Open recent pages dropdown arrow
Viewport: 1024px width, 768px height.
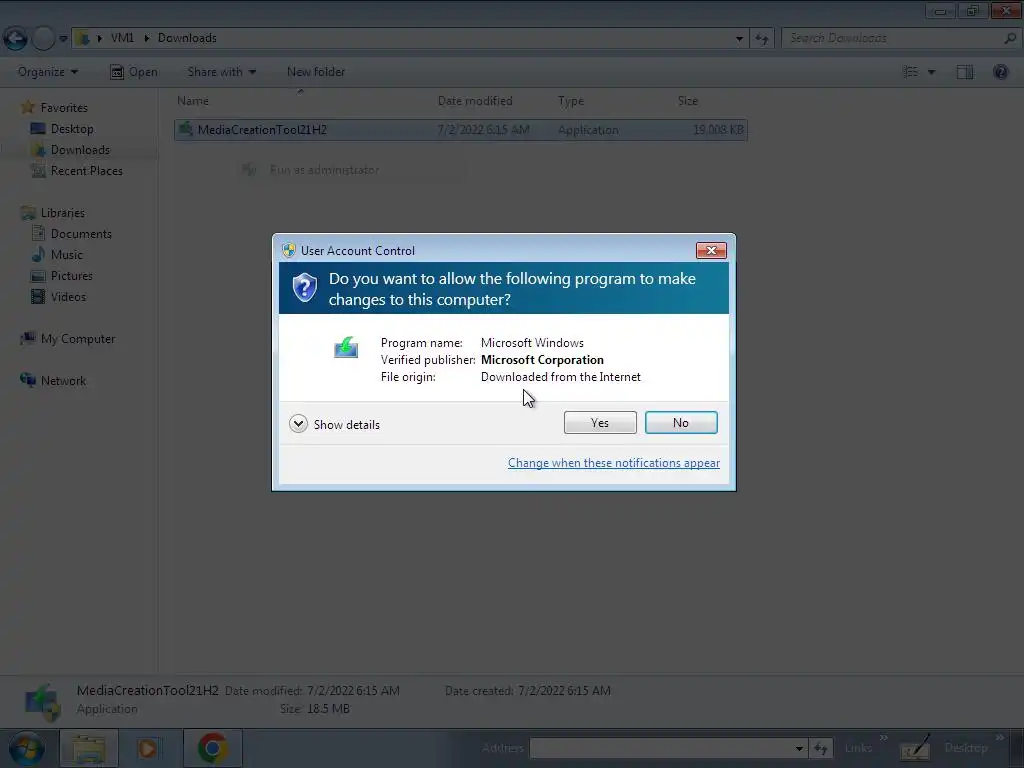[x=63, y=39]
